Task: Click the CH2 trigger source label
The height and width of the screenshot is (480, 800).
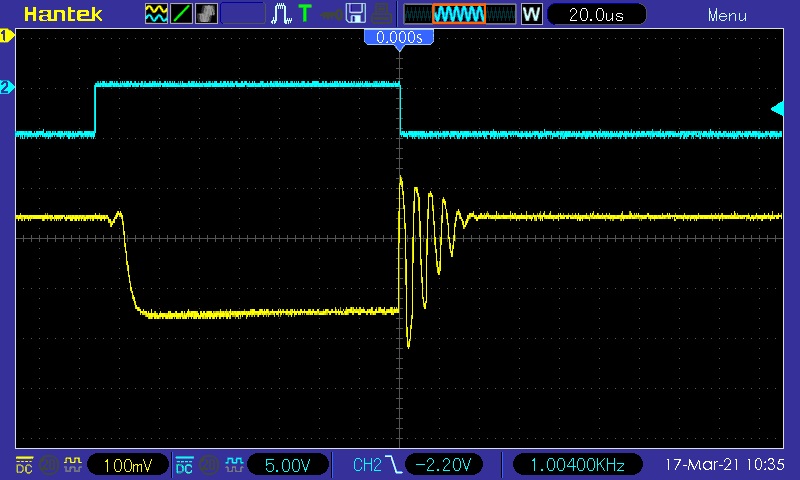Action: 367,465
